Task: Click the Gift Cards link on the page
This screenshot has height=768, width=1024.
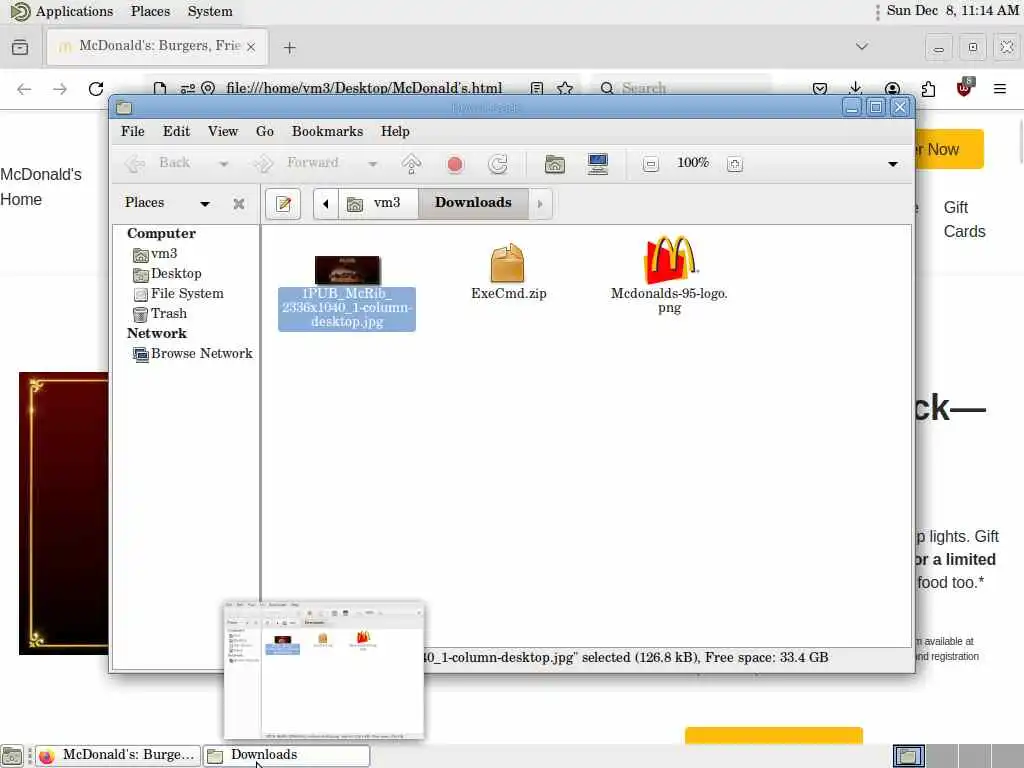Action: (x=965, y=219)
